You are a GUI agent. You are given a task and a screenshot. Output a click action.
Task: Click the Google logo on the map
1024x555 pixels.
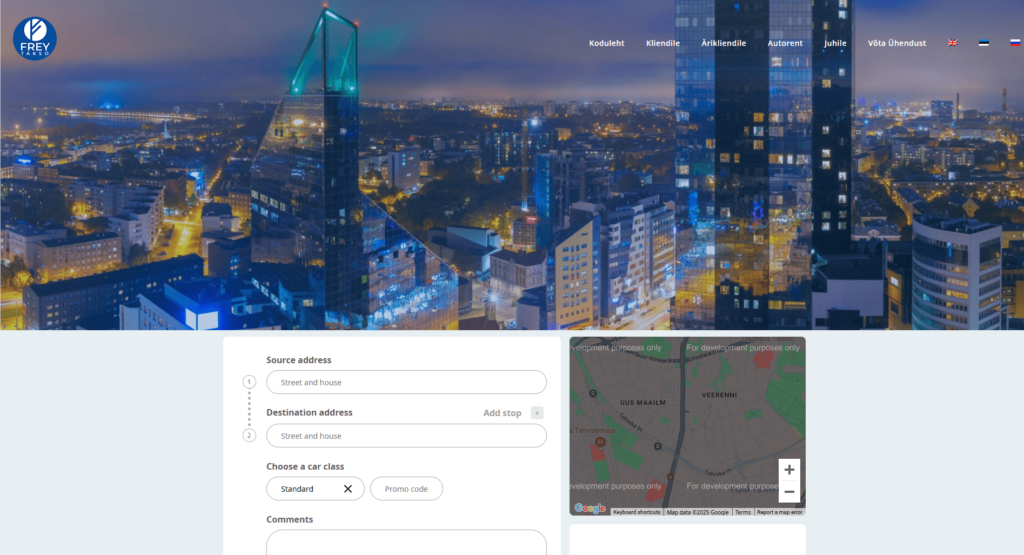tap(590, 508)
